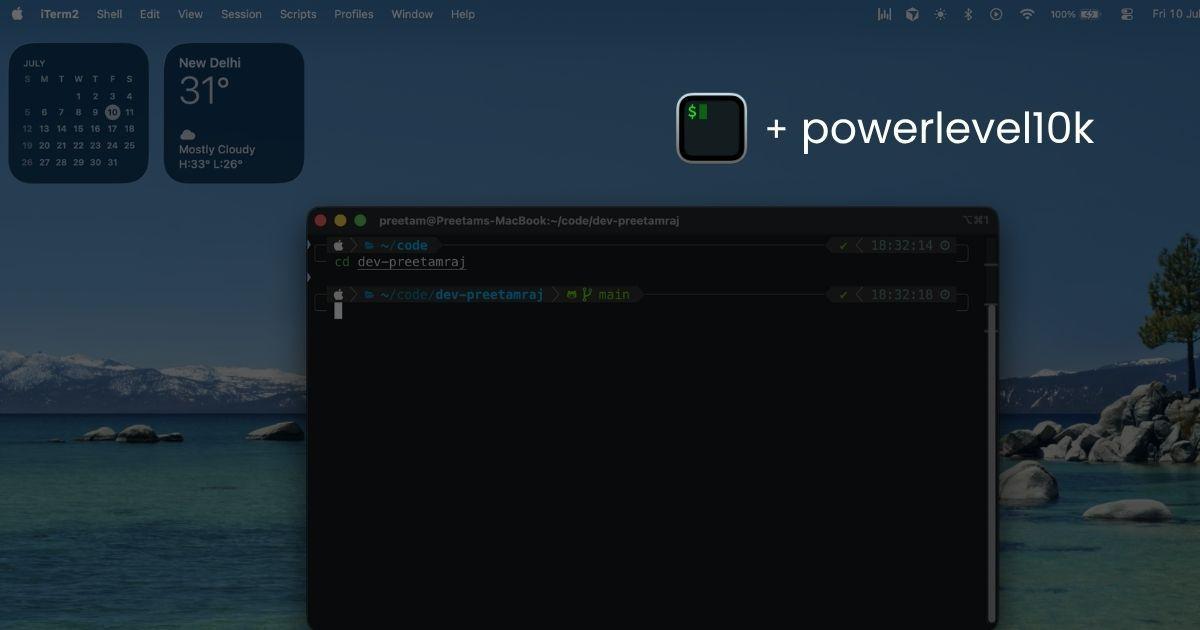Screen dimensions: 1200x630
Task: Click the JULY heading in the calendar widget
Action: (x=34, y=63)
